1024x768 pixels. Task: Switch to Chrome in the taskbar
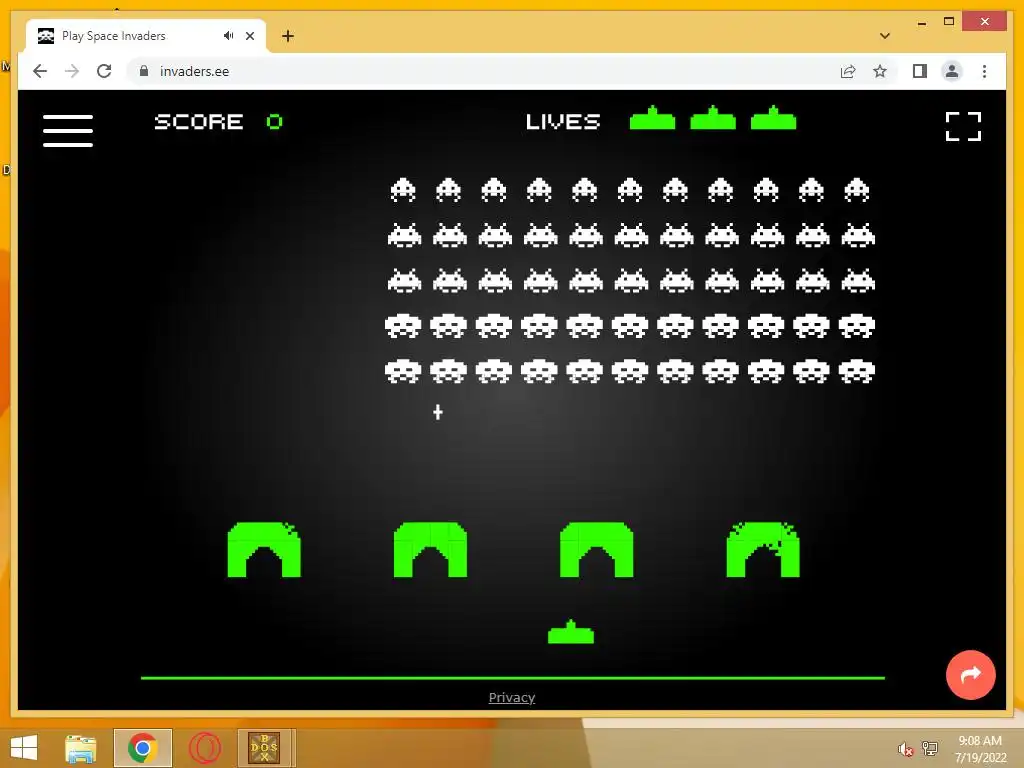tap(142, 748)
